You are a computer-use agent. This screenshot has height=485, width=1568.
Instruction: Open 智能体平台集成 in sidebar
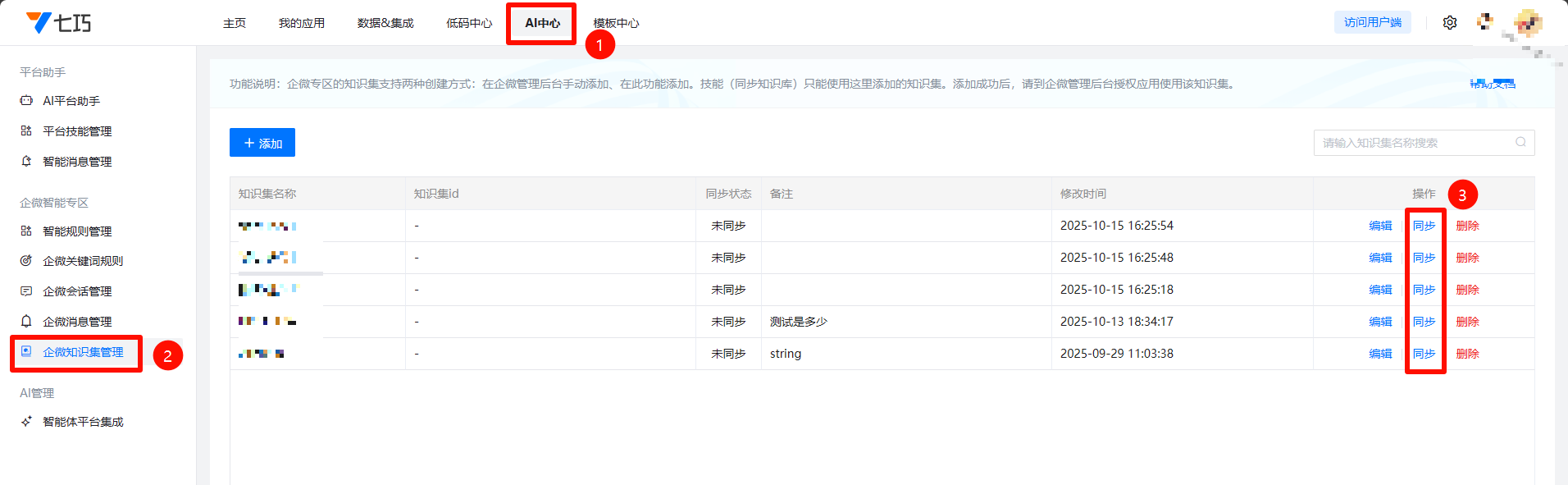(82, 422)
